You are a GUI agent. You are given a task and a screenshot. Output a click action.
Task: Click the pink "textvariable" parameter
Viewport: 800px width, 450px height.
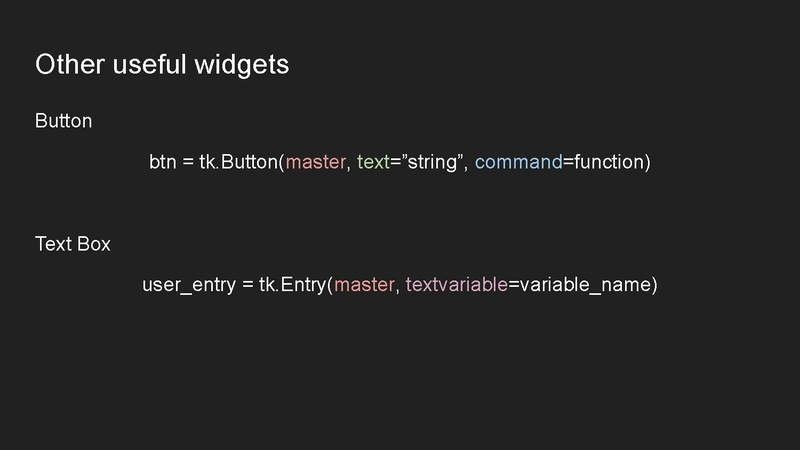point(456,285)
